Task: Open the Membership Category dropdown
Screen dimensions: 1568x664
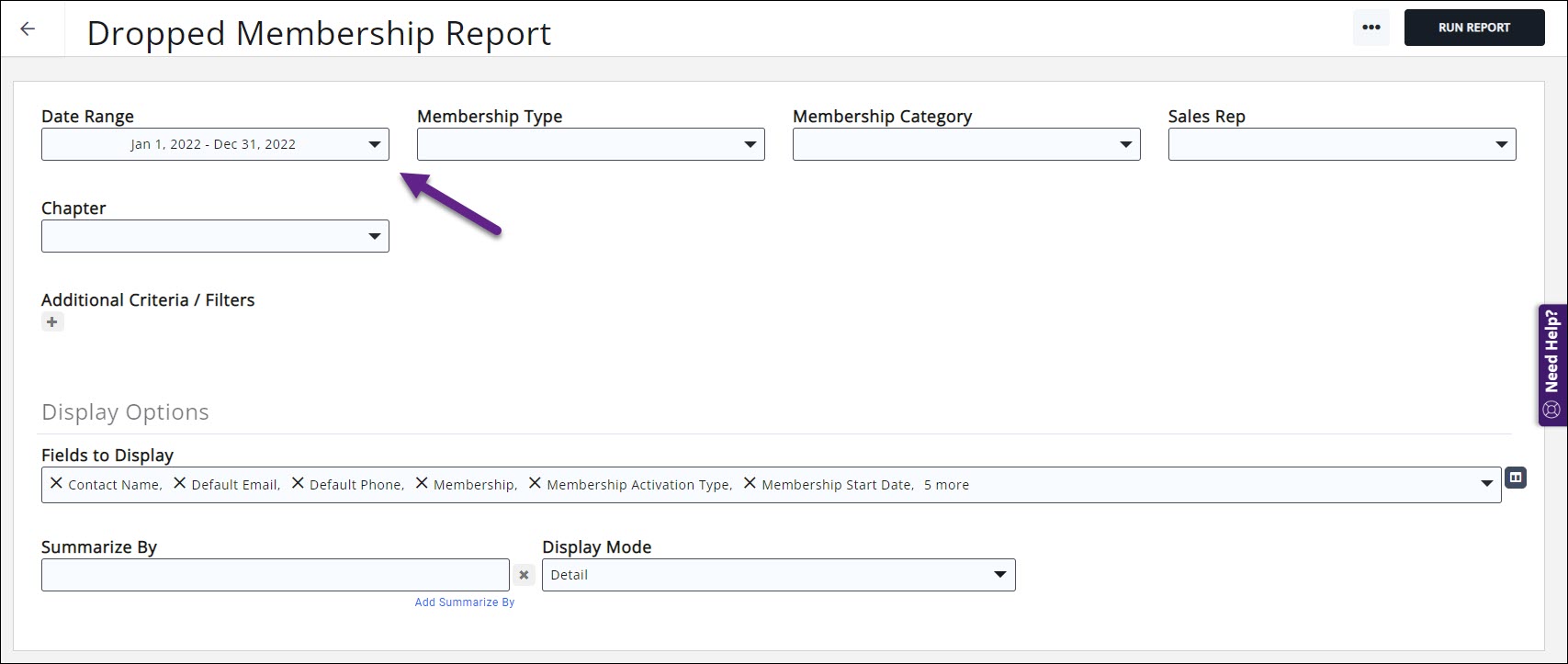Action: click(1125, 144)
